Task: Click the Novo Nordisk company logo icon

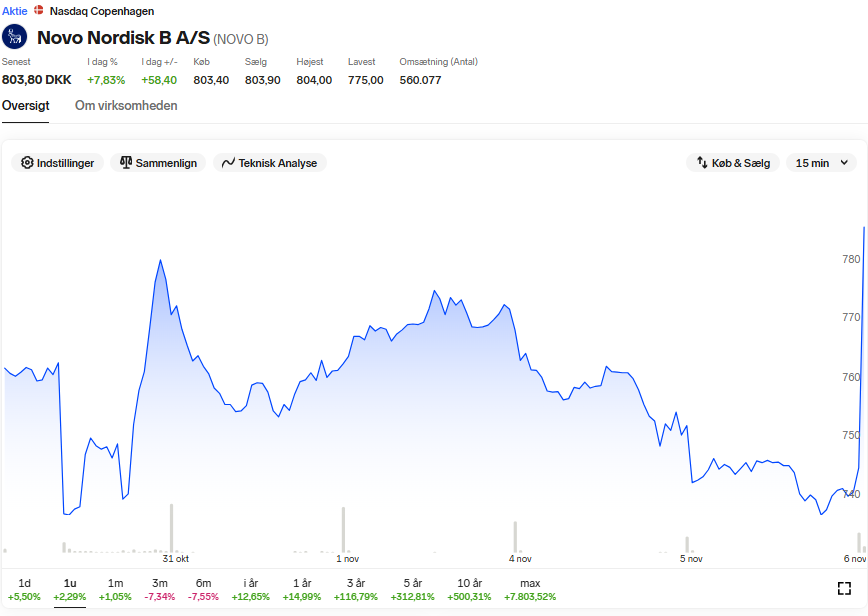Action: [x=14, y=37]
